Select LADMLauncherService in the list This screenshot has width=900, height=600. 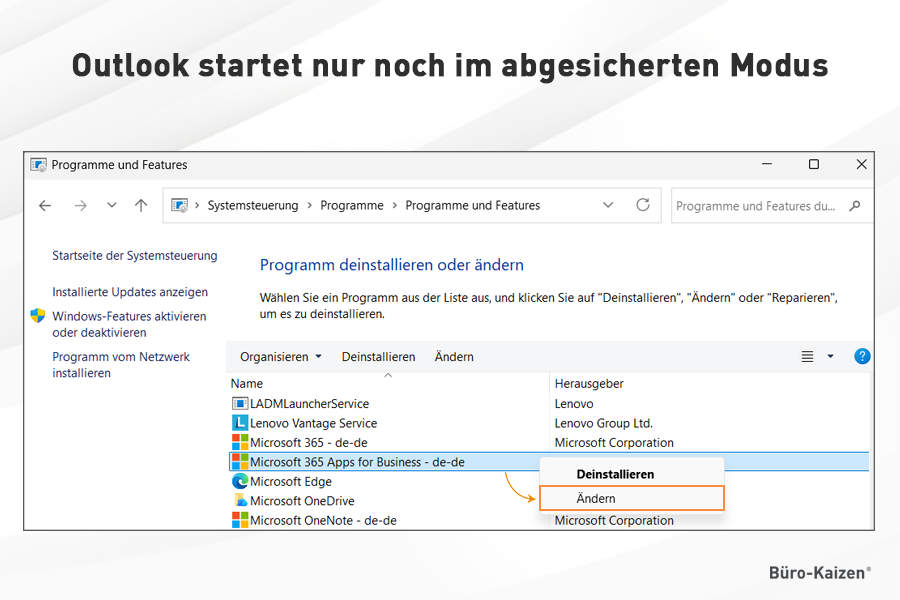pos(309,404)
